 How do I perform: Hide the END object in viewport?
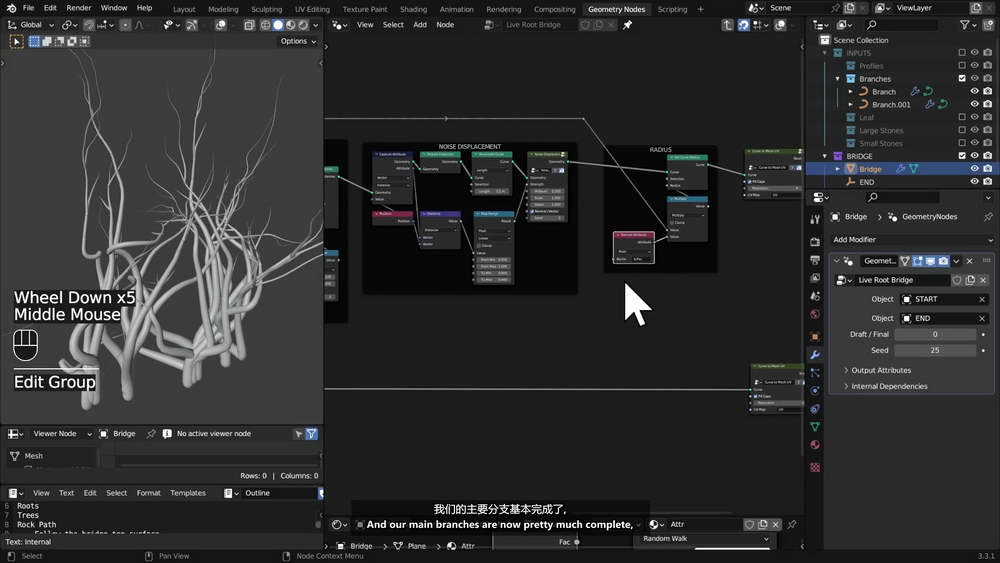click(x=974, y=182)
